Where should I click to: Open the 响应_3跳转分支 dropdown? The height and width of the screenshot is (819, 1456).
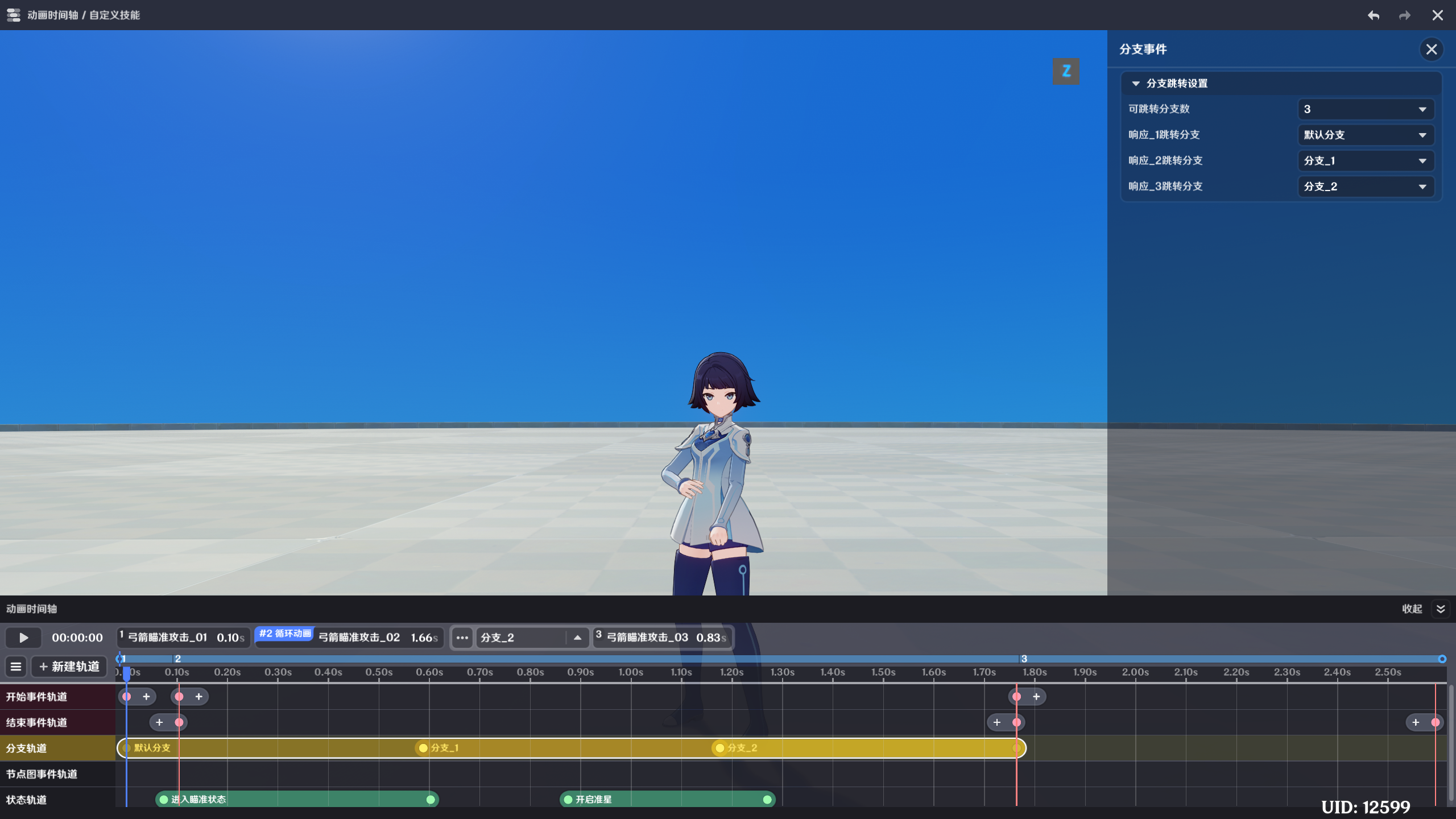coord(1365,187)
